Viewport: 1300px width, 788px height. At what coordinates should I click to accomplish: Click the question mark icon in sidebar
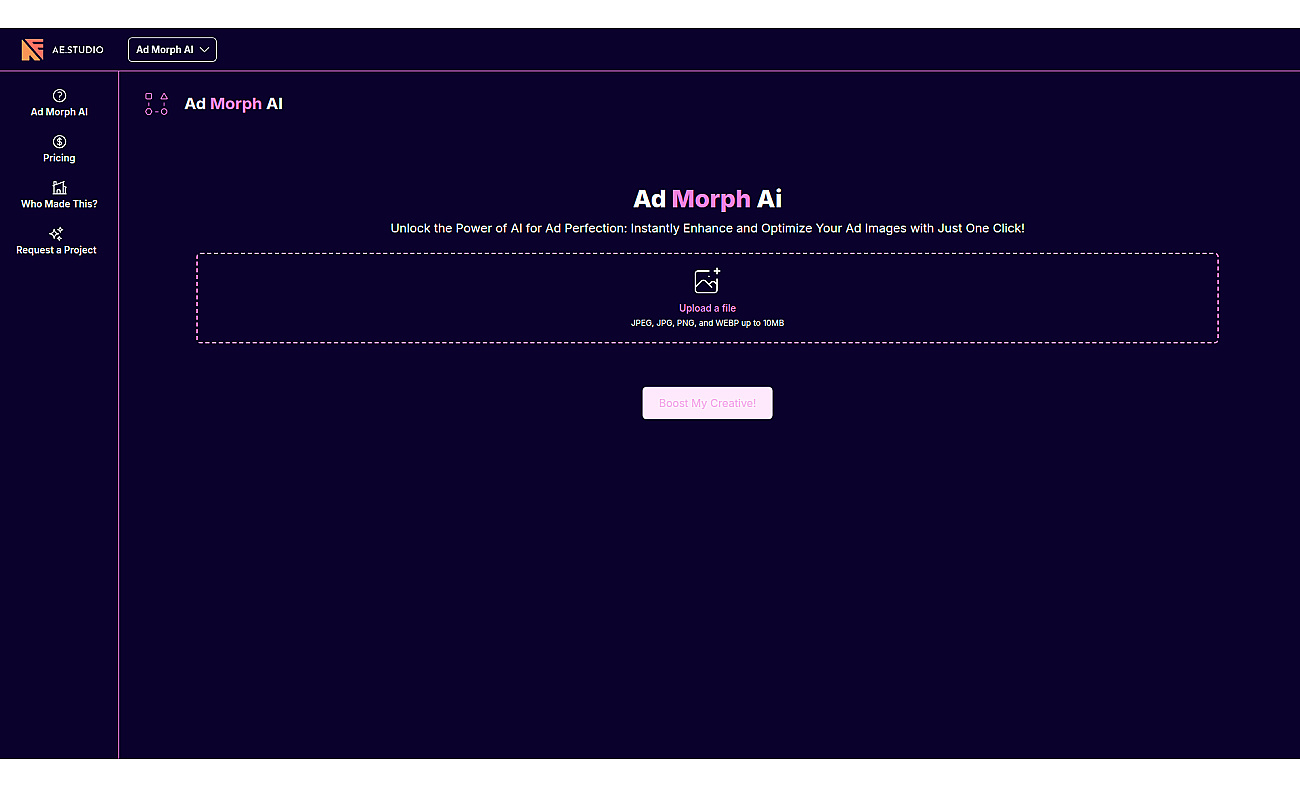coord(59,96)
